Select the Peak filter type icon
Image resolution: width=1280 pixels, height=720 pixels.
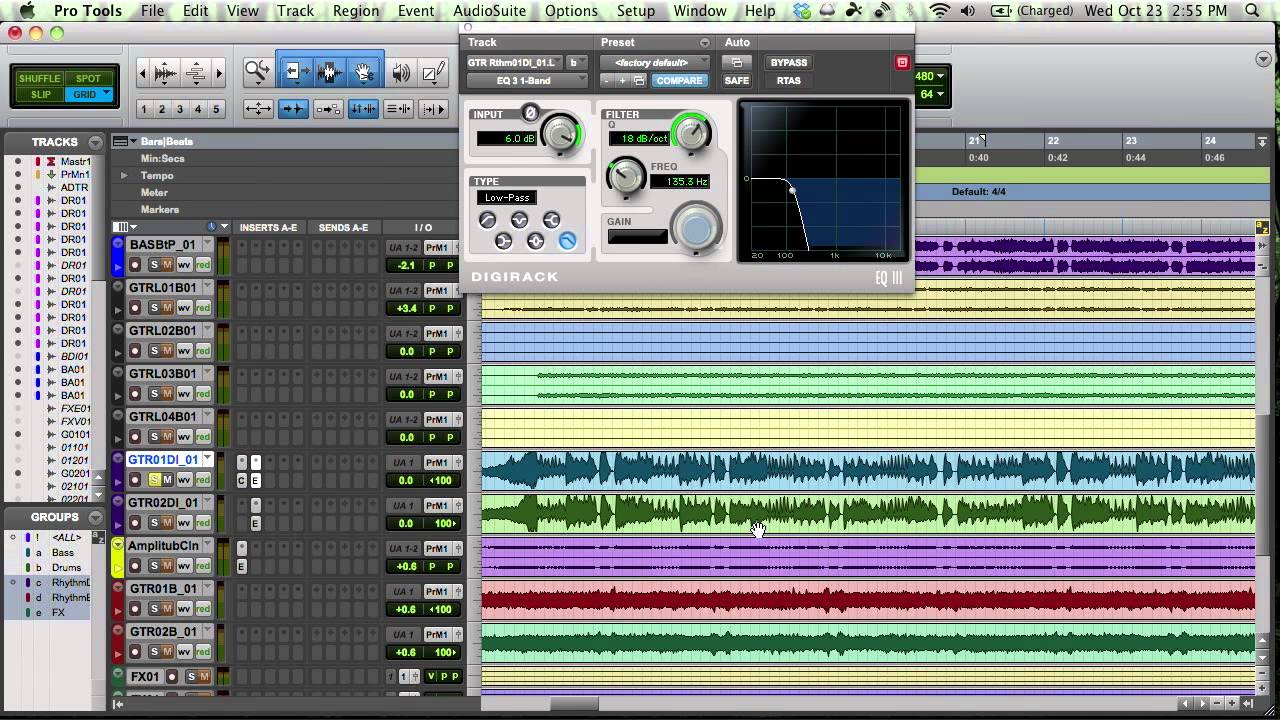point(535,241)
